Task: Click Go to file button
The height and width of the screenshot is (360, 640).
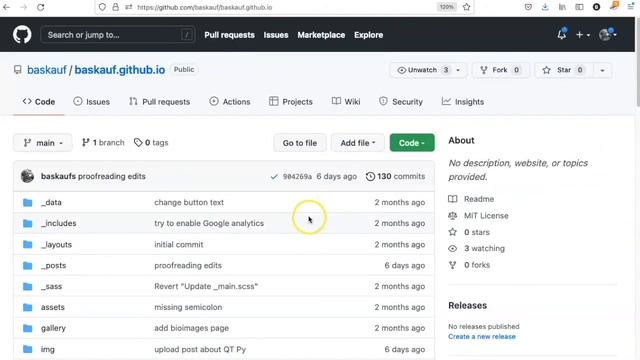Action: (x=300, y=143)
